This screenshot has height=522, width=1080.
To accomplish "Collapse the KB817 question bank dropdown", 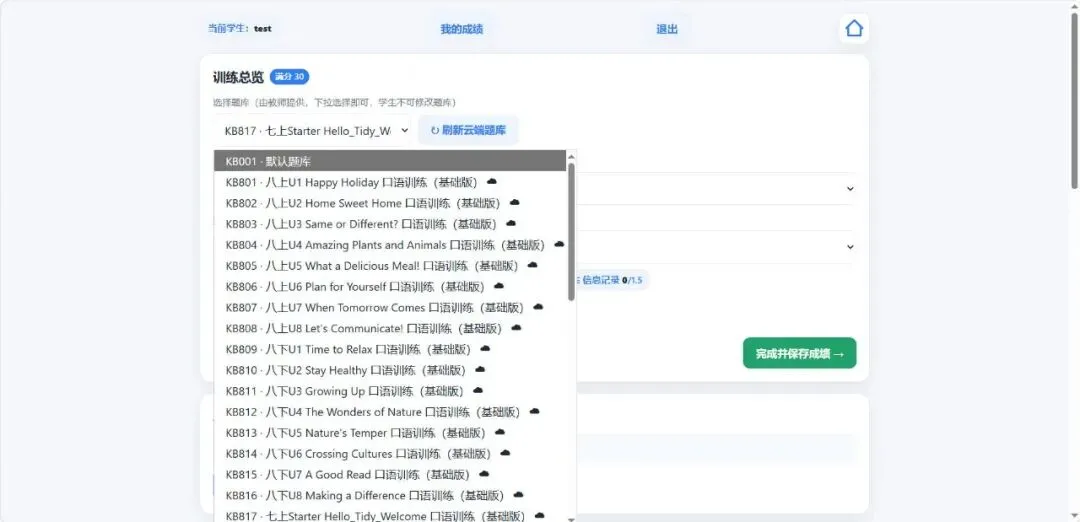I will coord(312,131).
